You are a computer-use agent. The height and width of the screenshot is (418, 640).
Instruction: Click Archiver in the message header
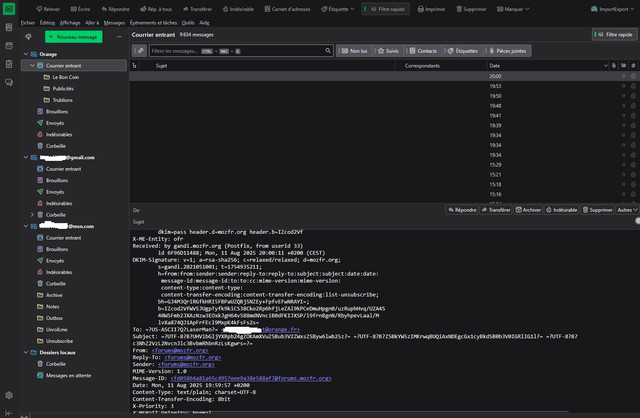click(528, 210)
